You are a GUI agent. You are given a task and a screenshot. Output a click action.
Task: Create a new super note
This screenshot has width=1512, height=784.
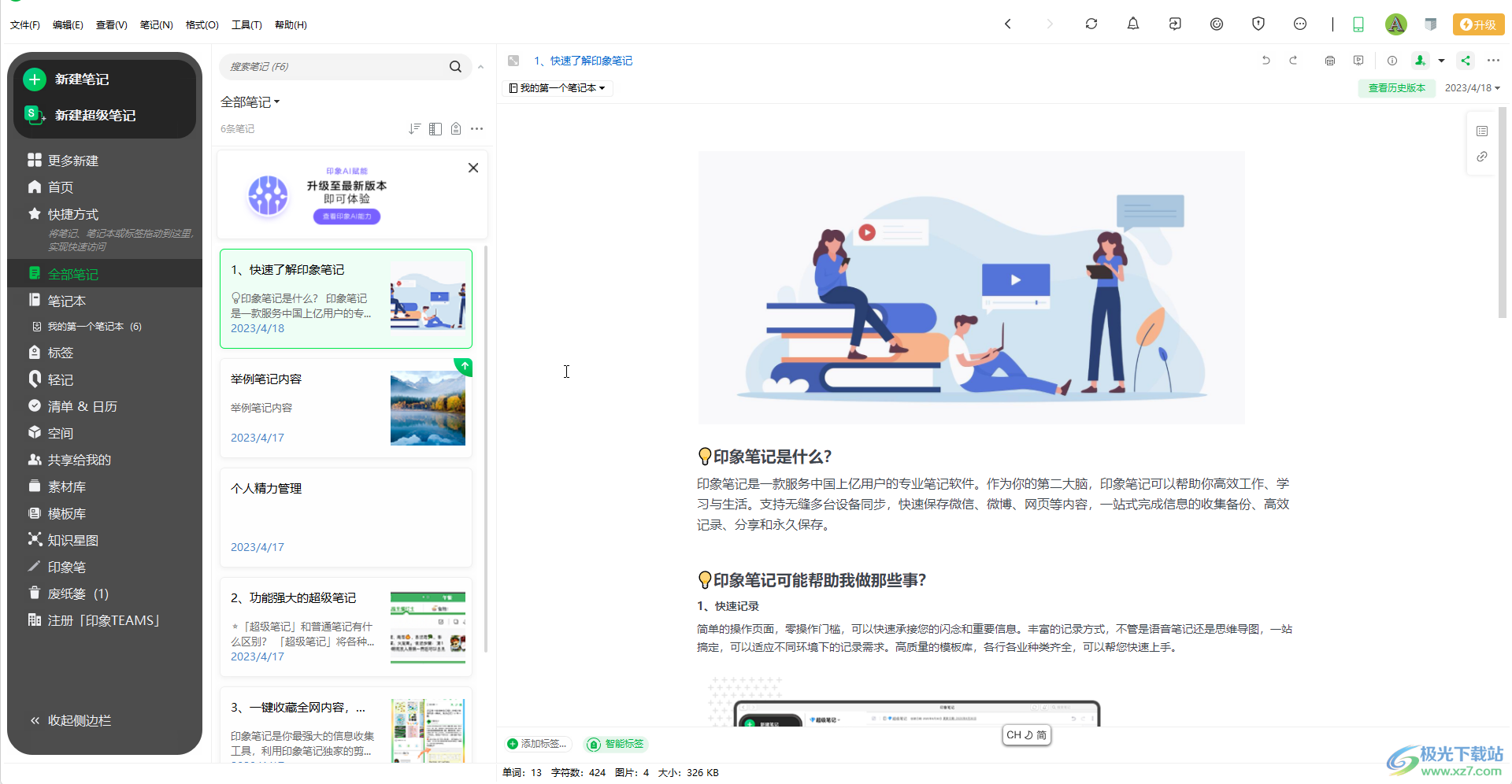pos(94,115)
